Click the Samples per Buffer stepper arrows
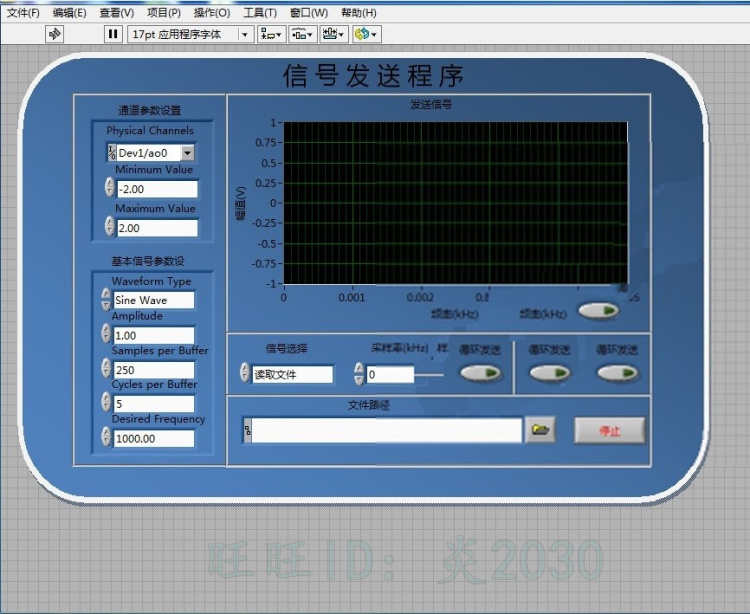This screenshot has height=614, width=750. pos(106,368)
